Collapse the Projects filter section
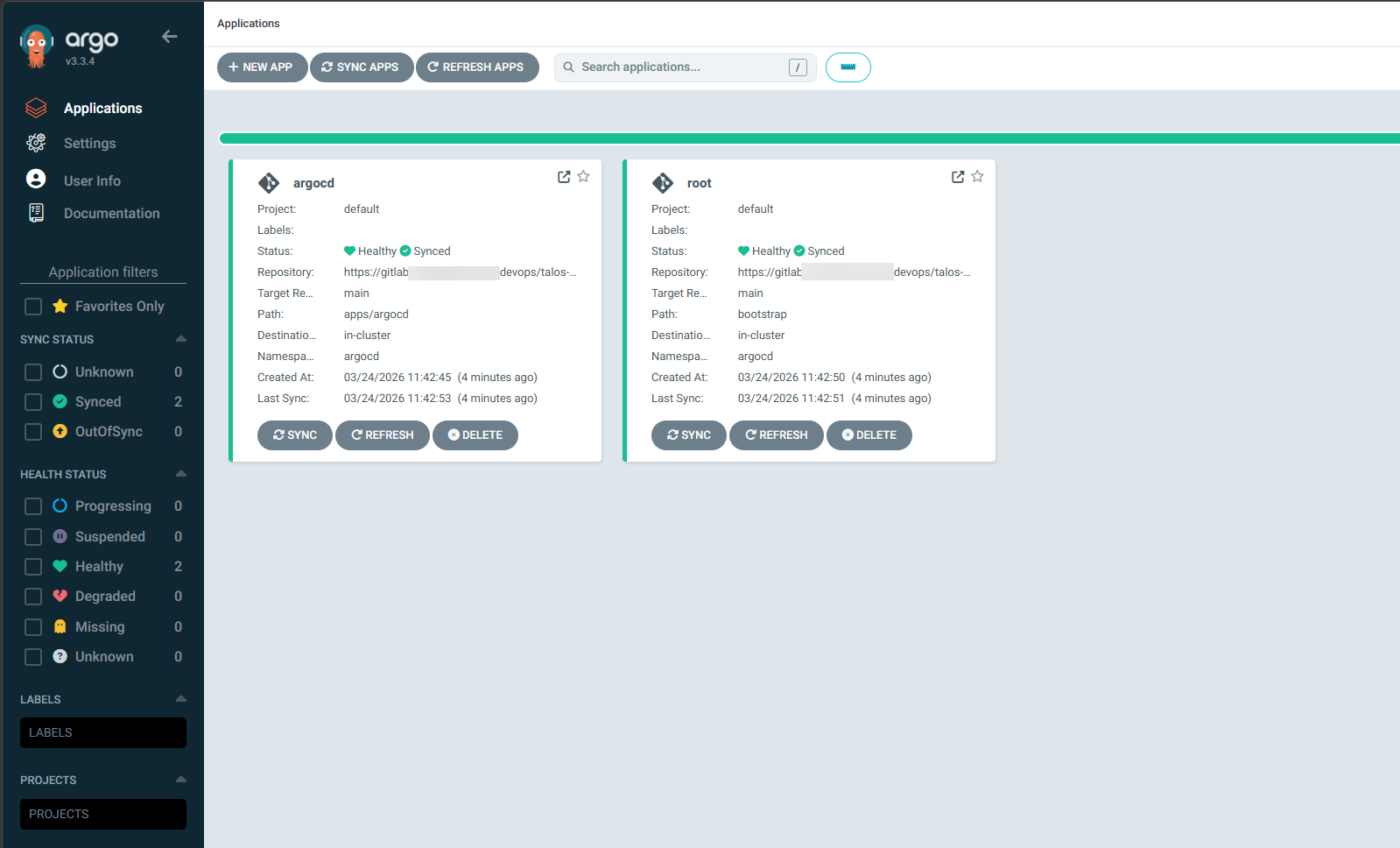The image size is (1400, 848). (181, 780)
